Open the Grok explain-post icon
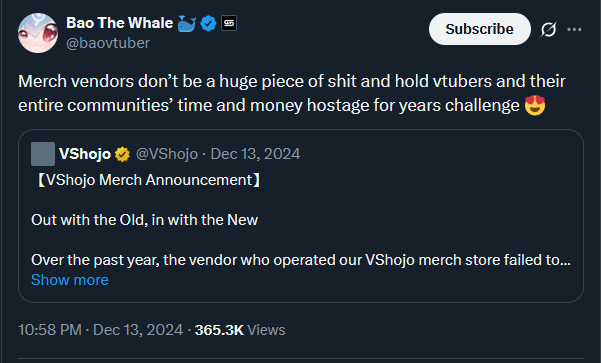601x363 pixels. (548, 30)
